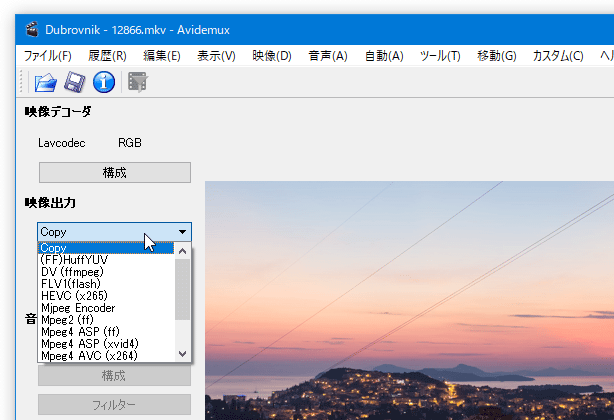This screenshot has height=420, width=614.
Task: Click the 構成 button under video decoder
Action: [115, 173]
